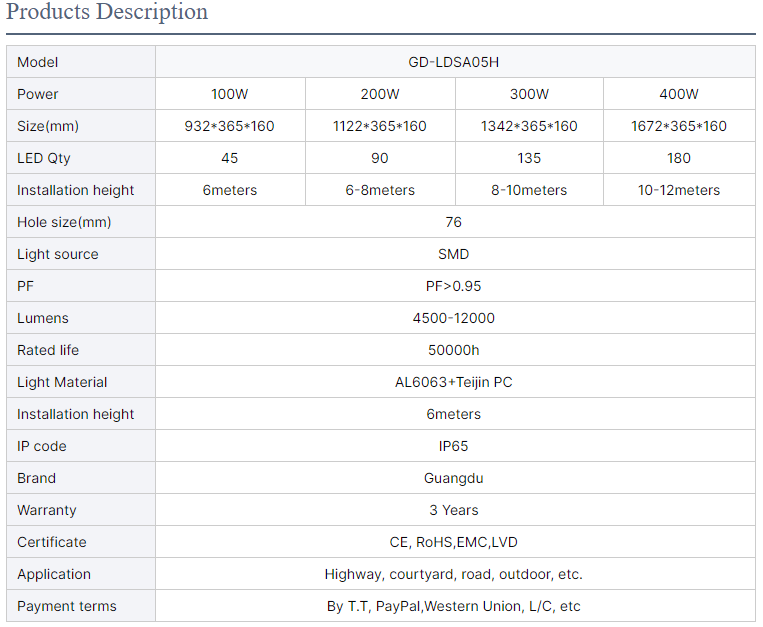Select lumens value 4500-12000
763x627 pixels.
tap(454, 318)
